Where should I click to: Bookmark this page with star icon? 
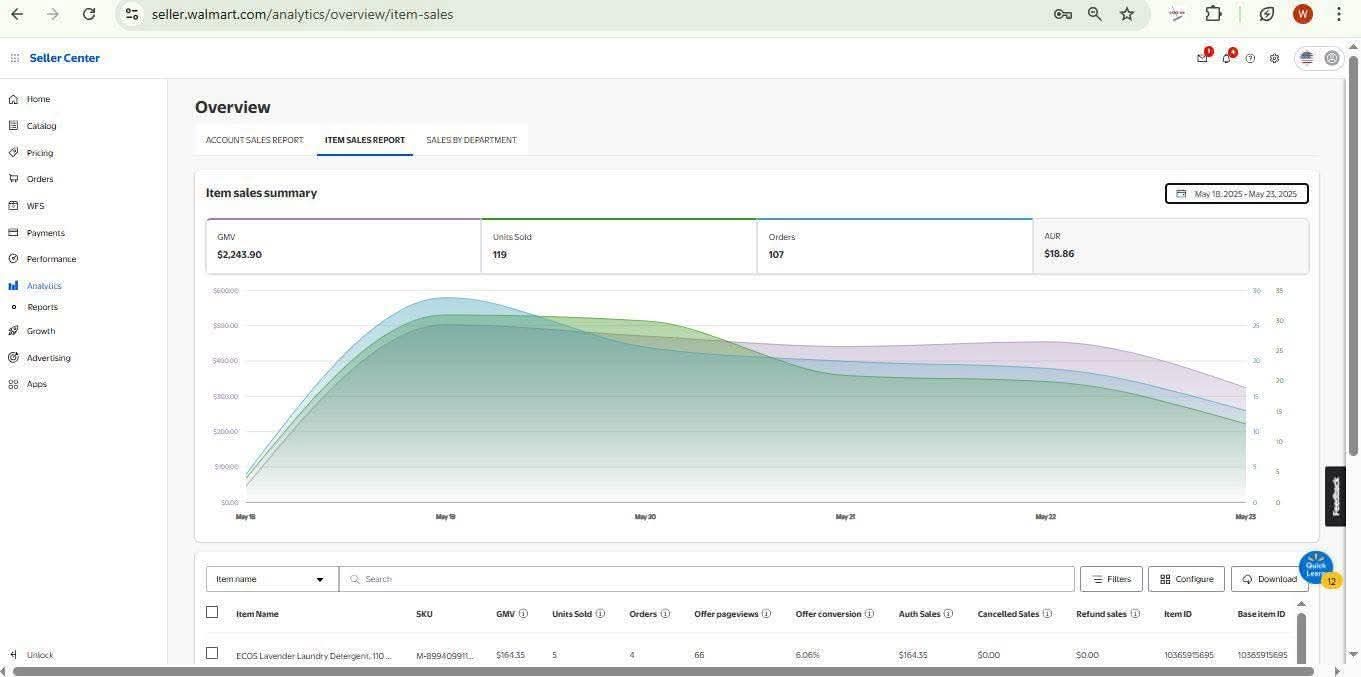1127,14
